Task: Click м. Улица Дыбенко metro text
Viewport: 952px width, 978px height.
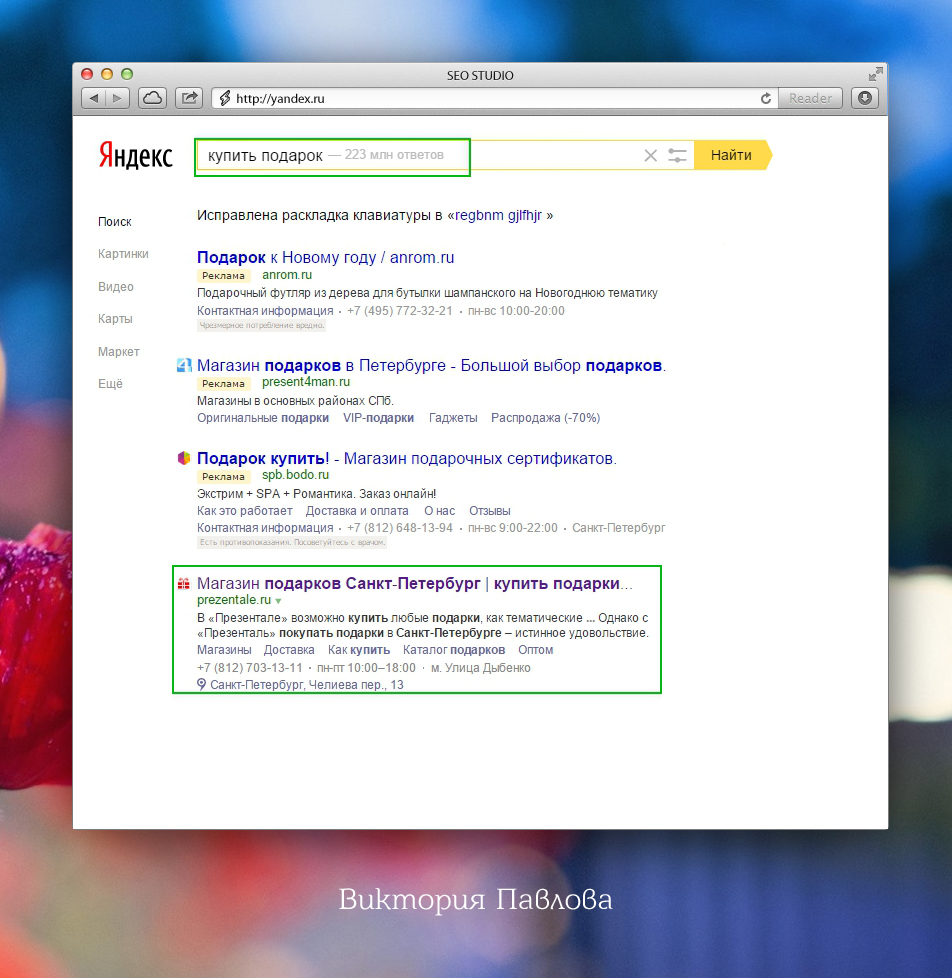Action: click(480, 668)
